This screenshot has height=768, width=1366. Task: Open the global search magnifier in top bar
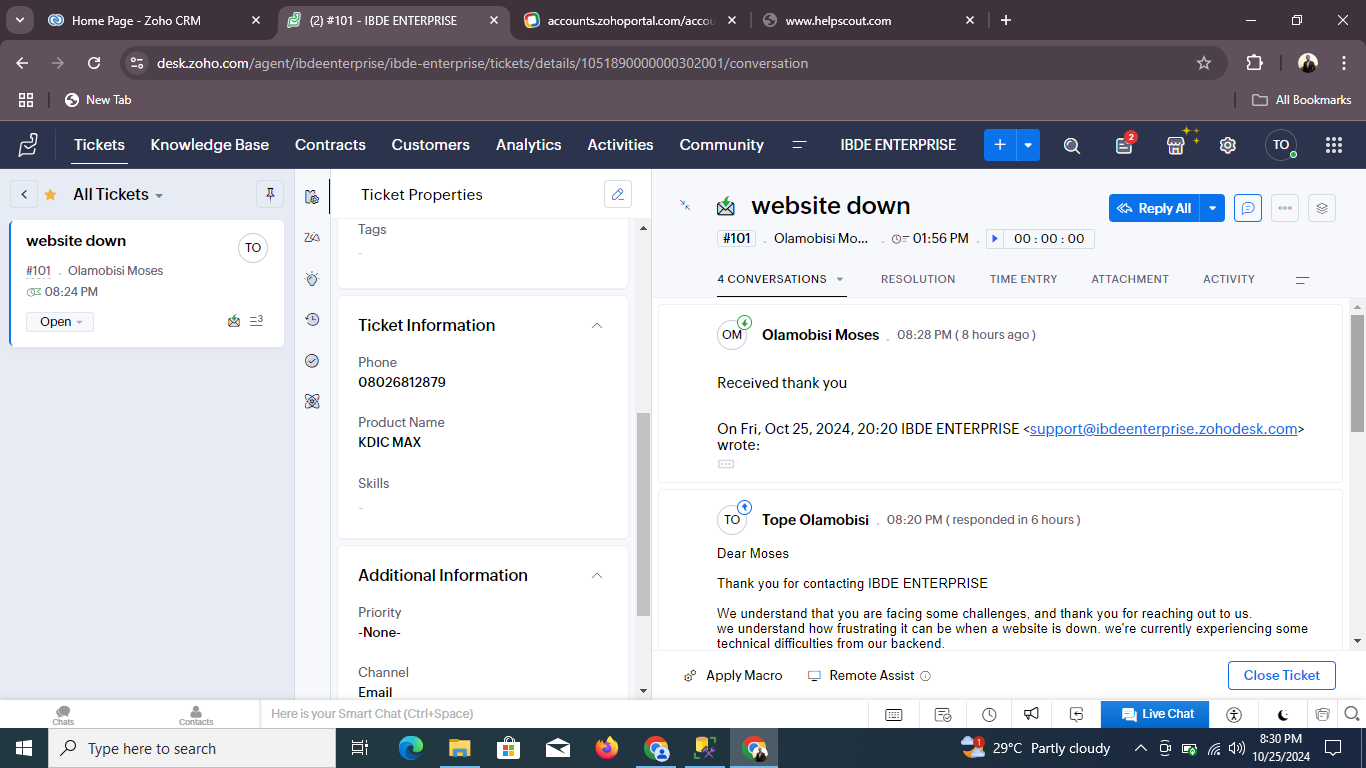pos(1072,145)
